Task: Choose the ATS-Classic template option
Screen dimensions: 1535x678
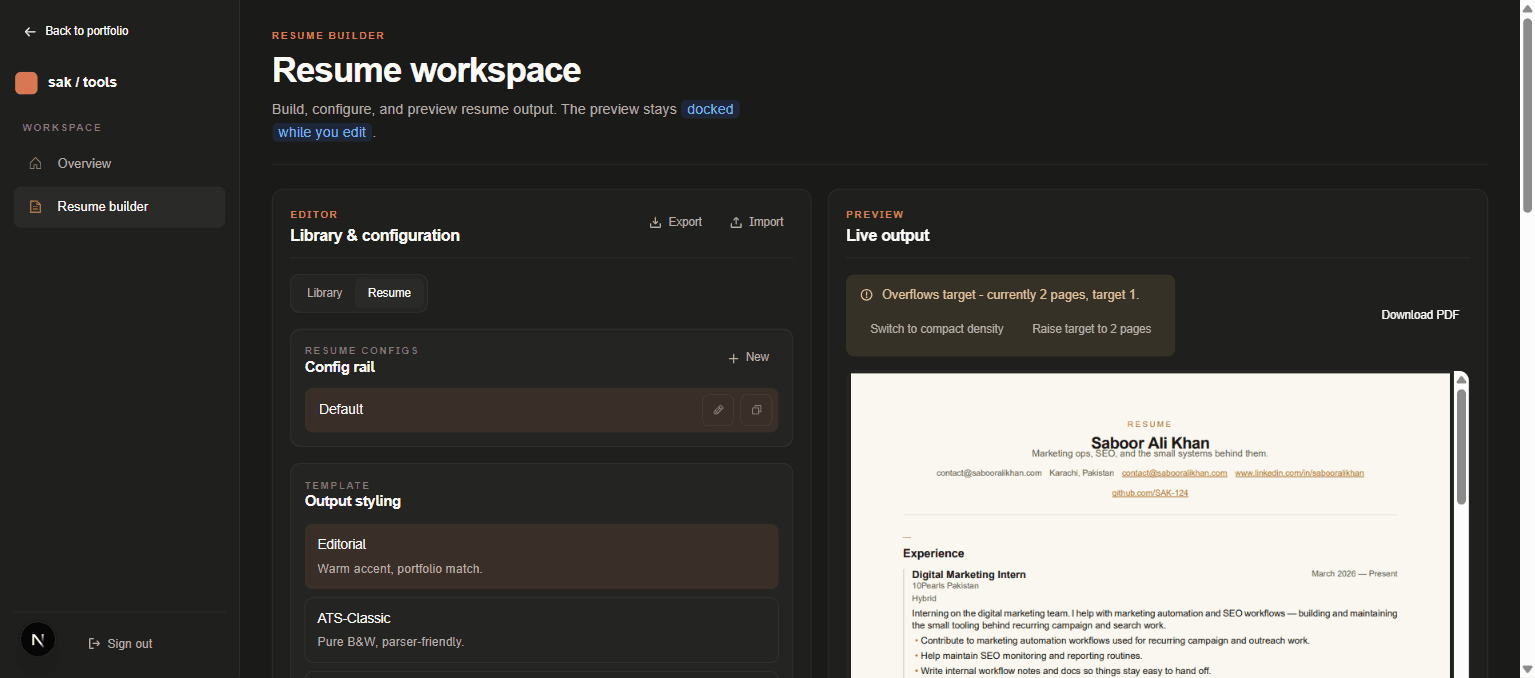Action: pos(541,629)
